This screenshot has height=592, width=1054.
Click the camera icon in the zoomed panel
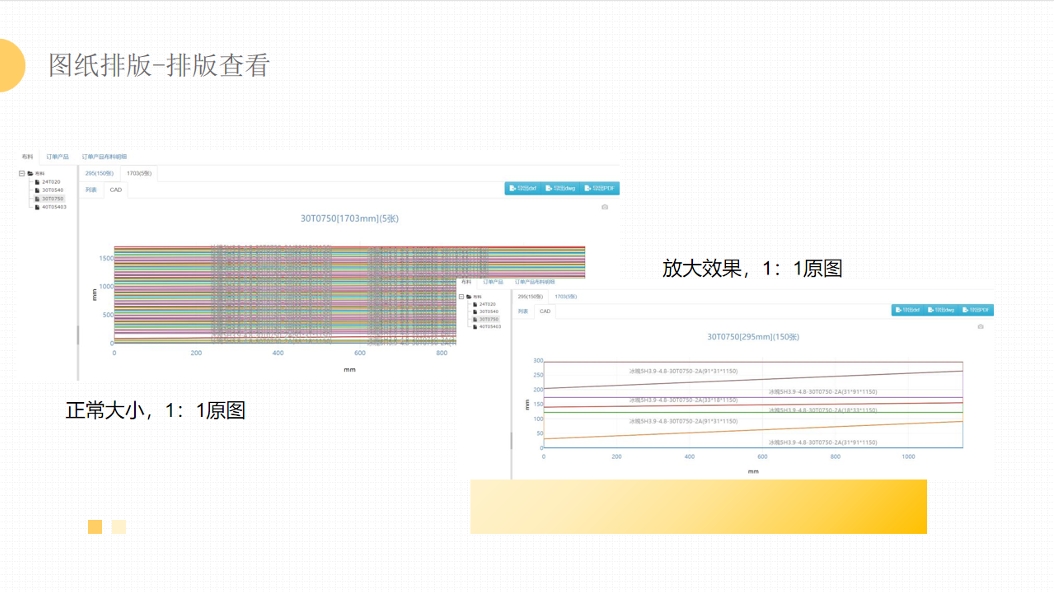[981, 327]
